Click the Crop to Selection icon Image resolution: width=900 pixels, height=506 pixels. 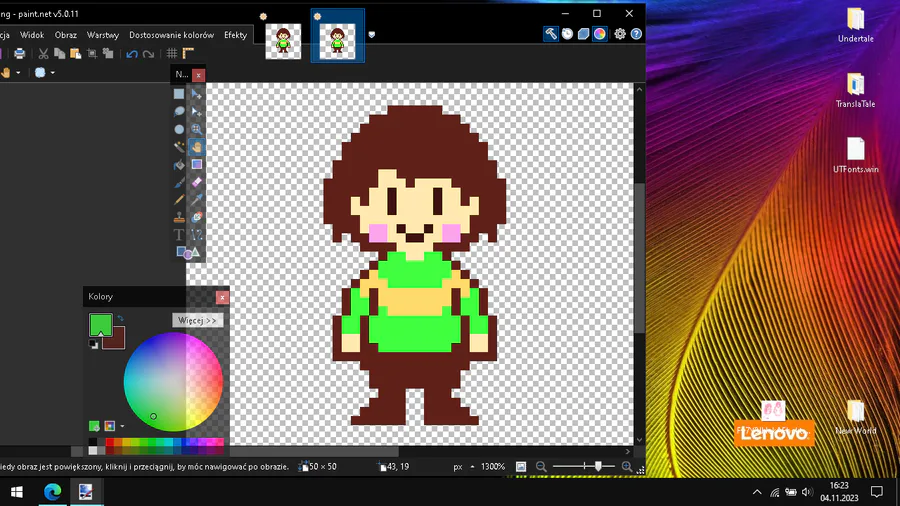click(92, 54)
